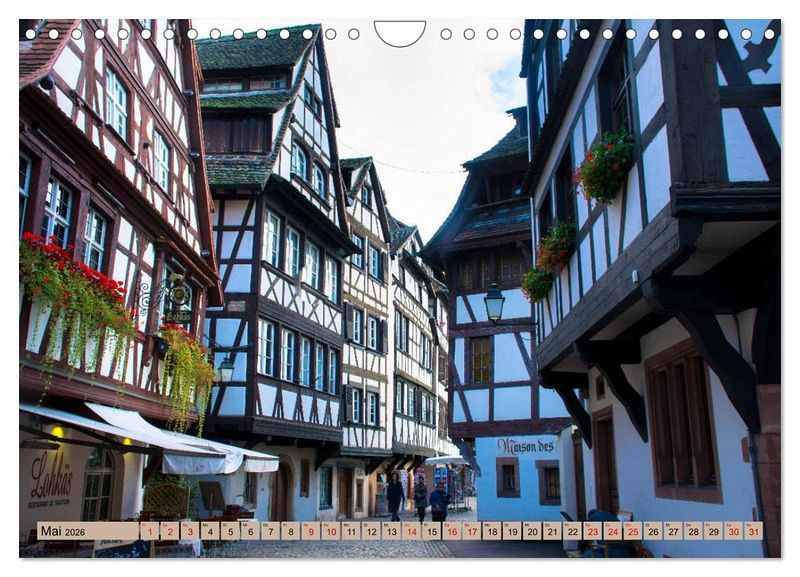Screen dimensions: 800x577
Task: Click the last day 31 cell
Action: coord(752,531)
